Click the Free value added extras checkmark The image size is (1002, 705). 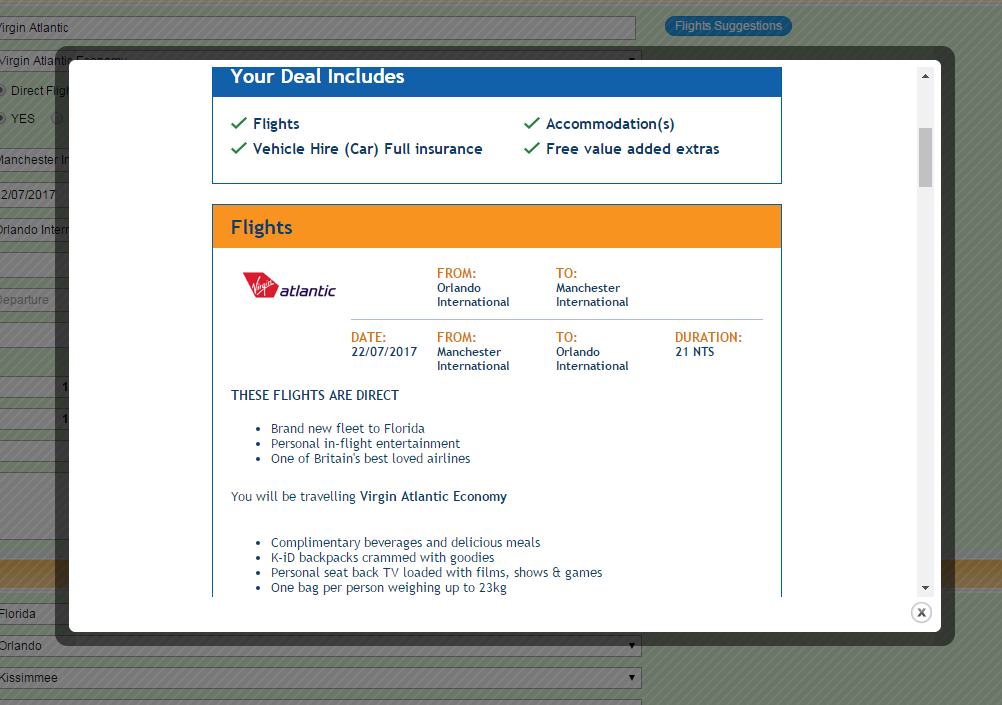(x=532, y=148)
